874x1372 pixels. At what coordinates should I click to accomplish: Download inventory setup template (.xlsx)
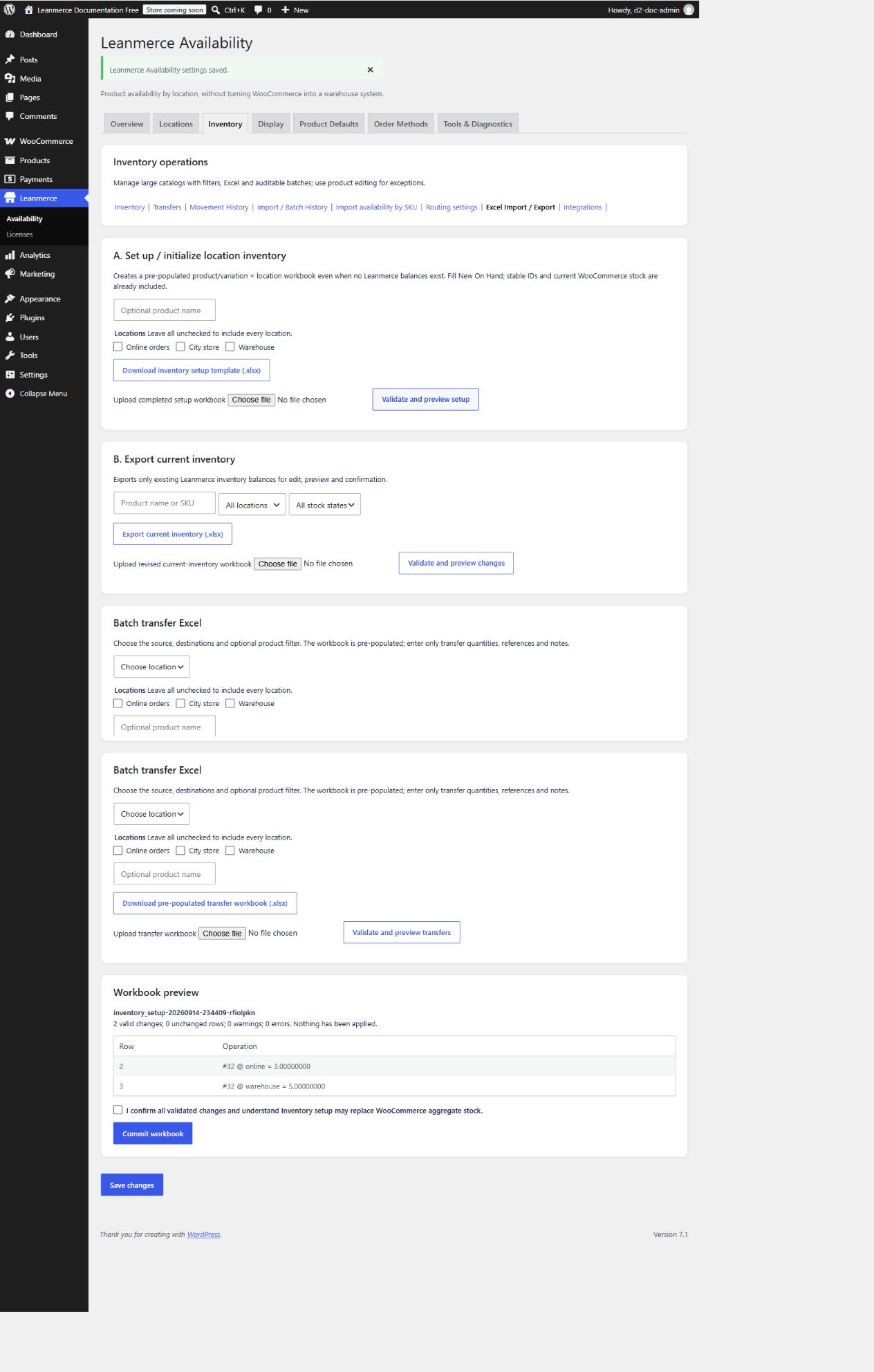[x=192, y=370]
